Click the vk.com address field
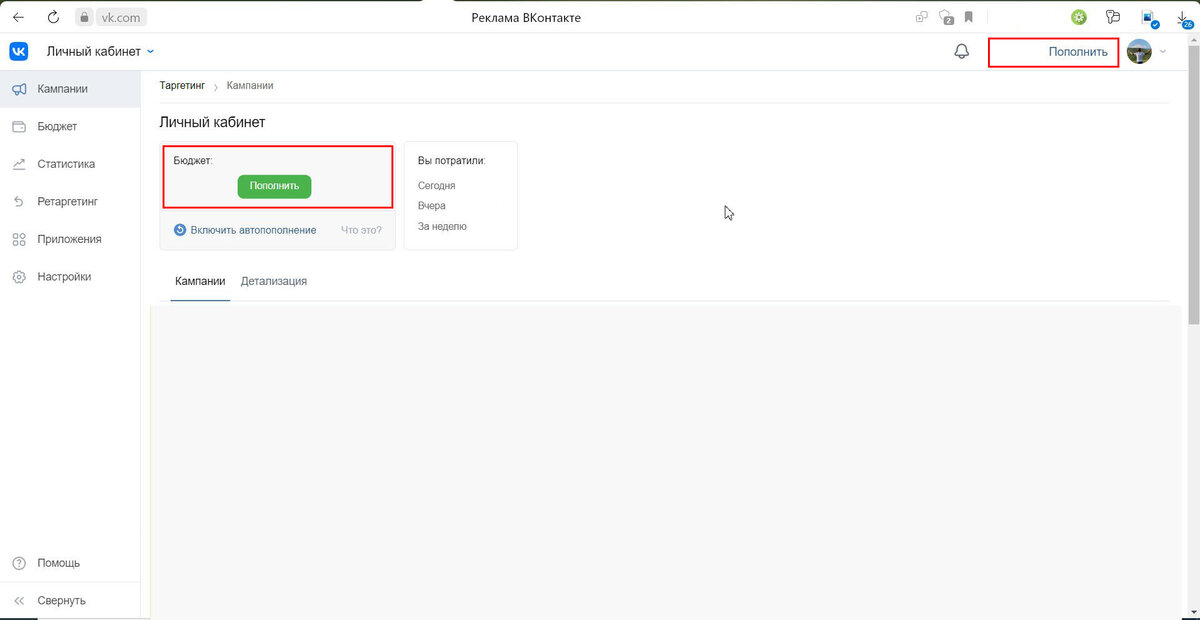Screen dimensions: 1200x620 120,17
